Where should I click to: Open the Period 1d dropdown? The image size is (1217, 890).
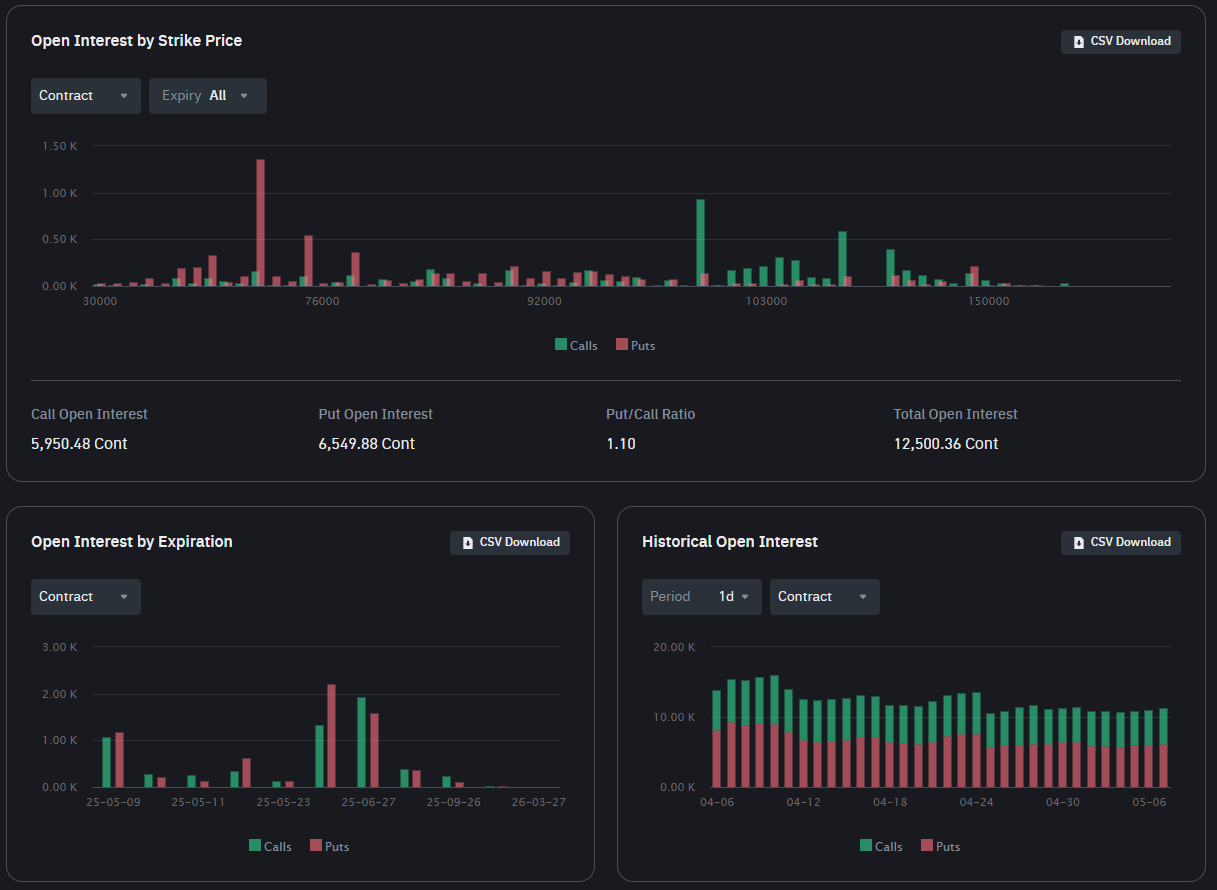[701, 597]
